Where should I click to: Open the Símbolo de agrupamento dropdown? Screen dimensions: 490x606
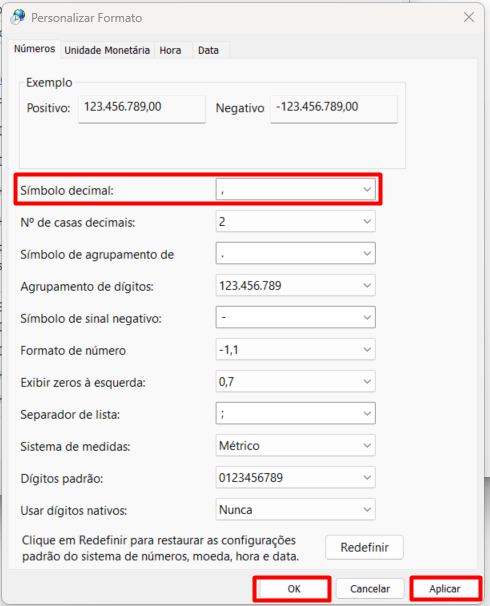pos(296,254)
